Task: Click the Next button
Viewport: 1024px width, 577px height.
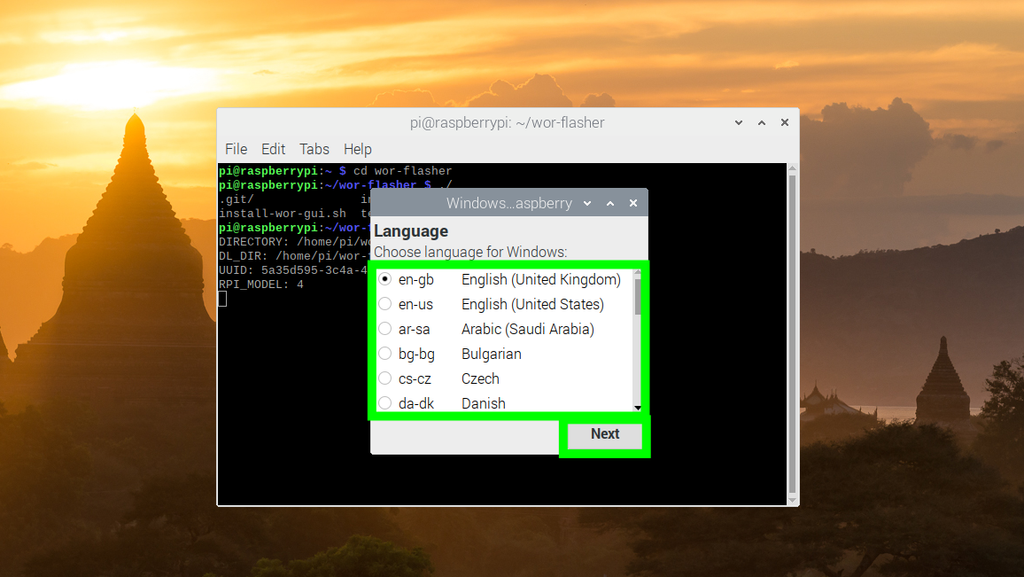Action: (604, 434)
